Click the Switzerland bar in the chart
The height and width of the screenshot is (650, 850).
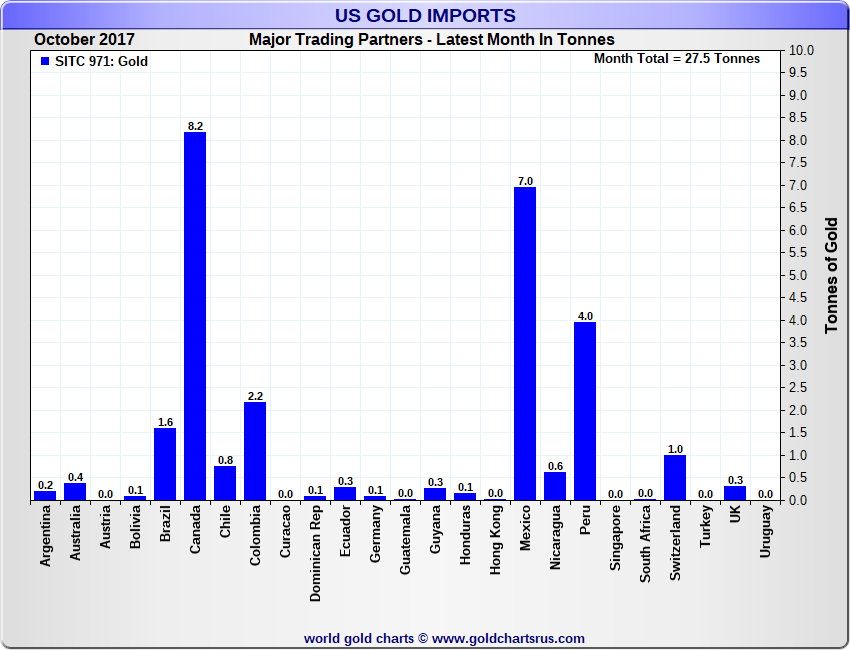[x=675, y=478]
